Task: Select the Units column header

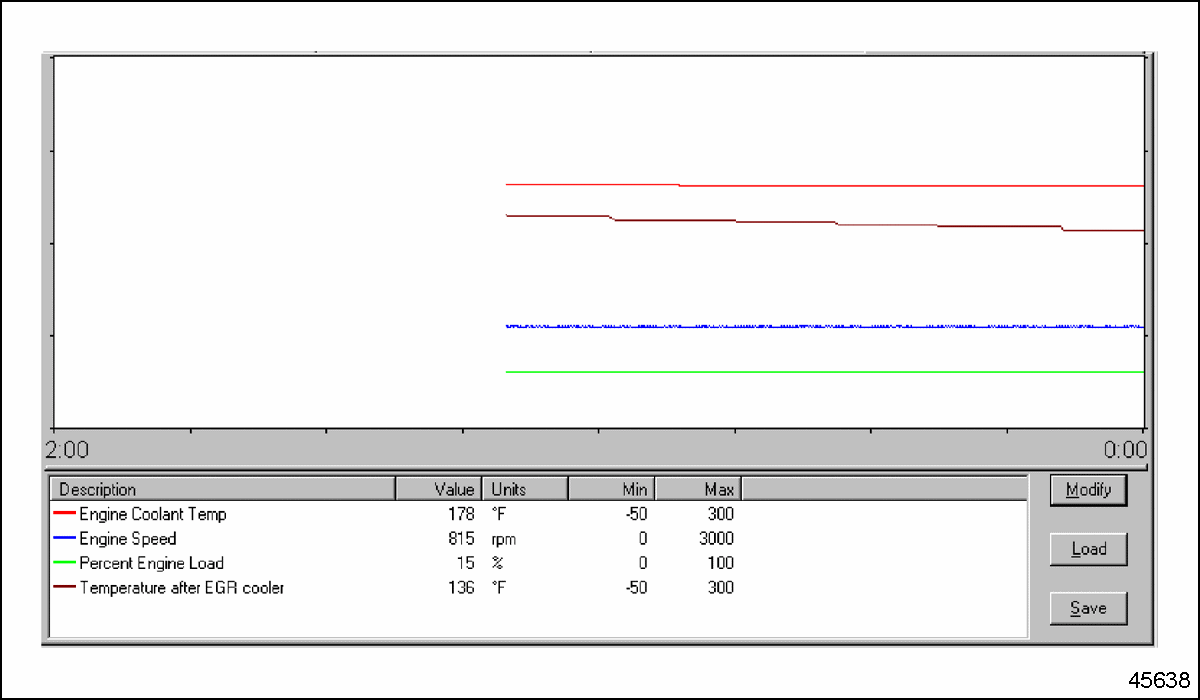Action: (510, 489)
